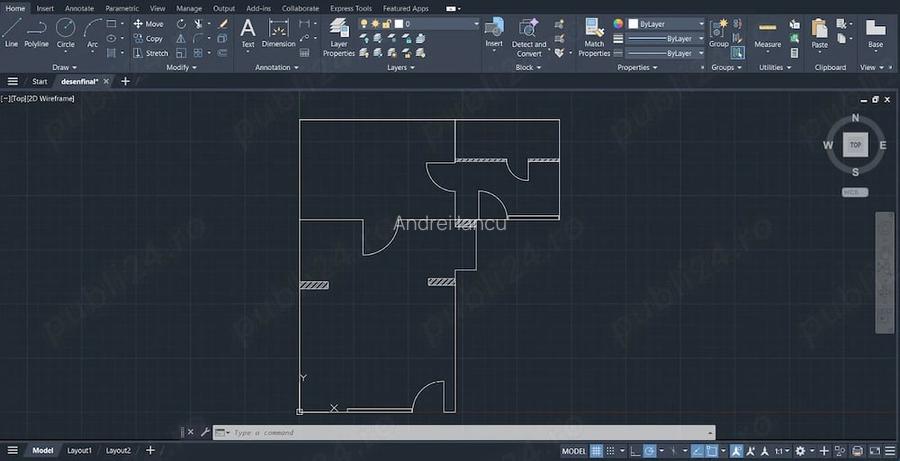Click the layer 0 white color swatch
900x461 pixels.
coord(399,24)
